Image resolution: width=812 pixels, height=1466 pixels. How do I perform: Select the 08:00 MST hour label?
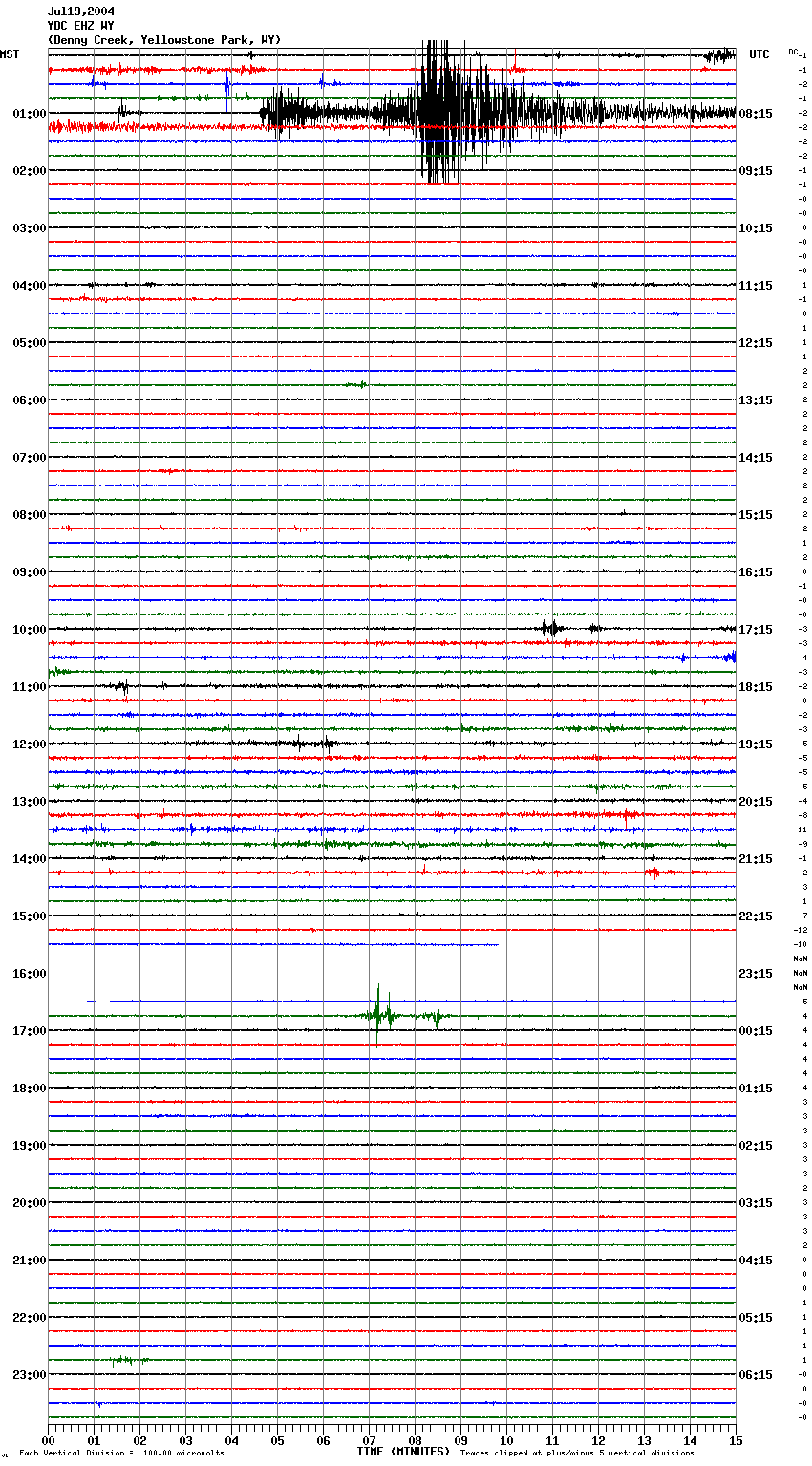[x=30, y=515]
